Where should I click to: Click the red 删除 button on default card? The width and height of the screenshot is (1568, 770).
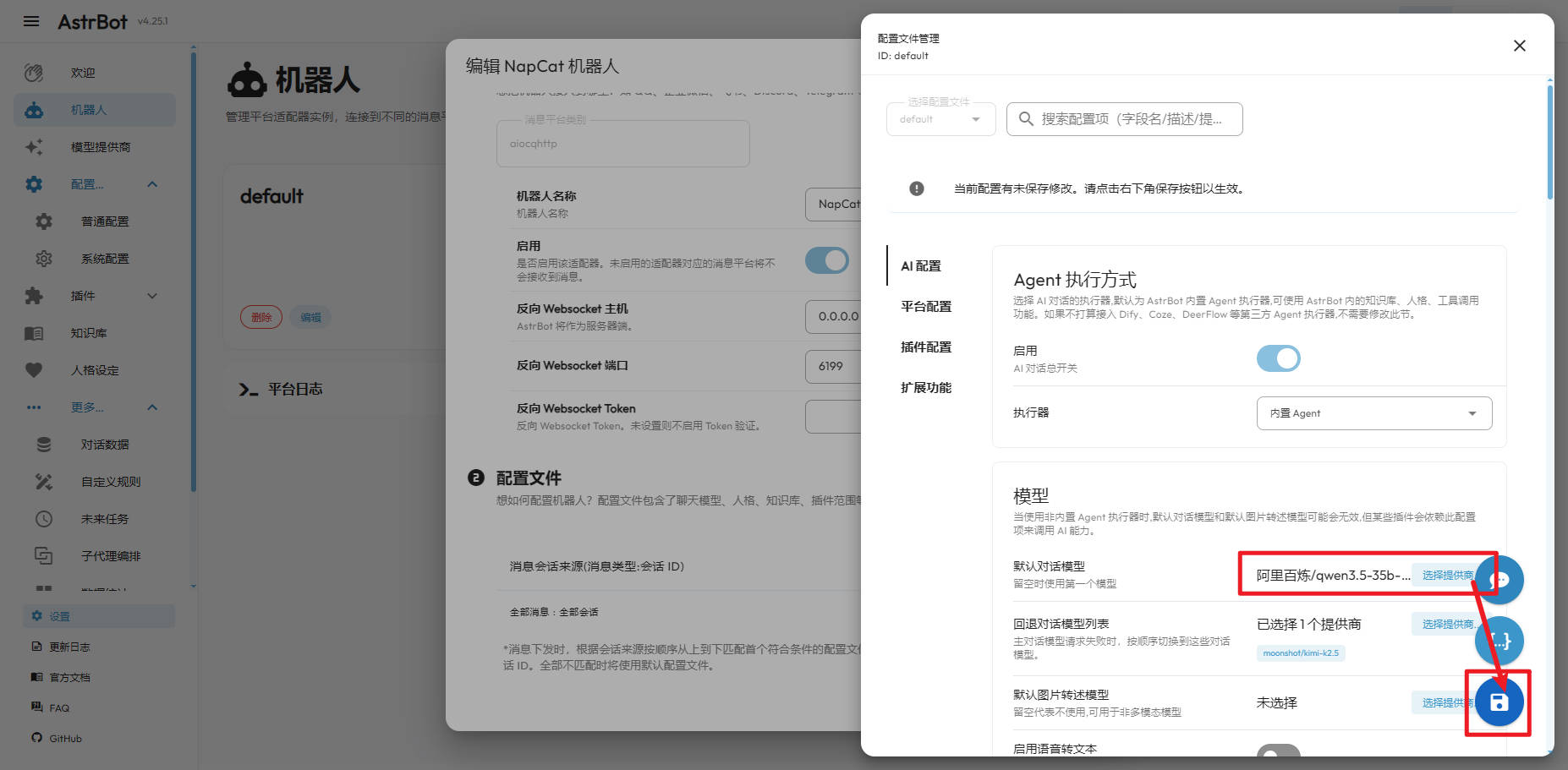261,318
